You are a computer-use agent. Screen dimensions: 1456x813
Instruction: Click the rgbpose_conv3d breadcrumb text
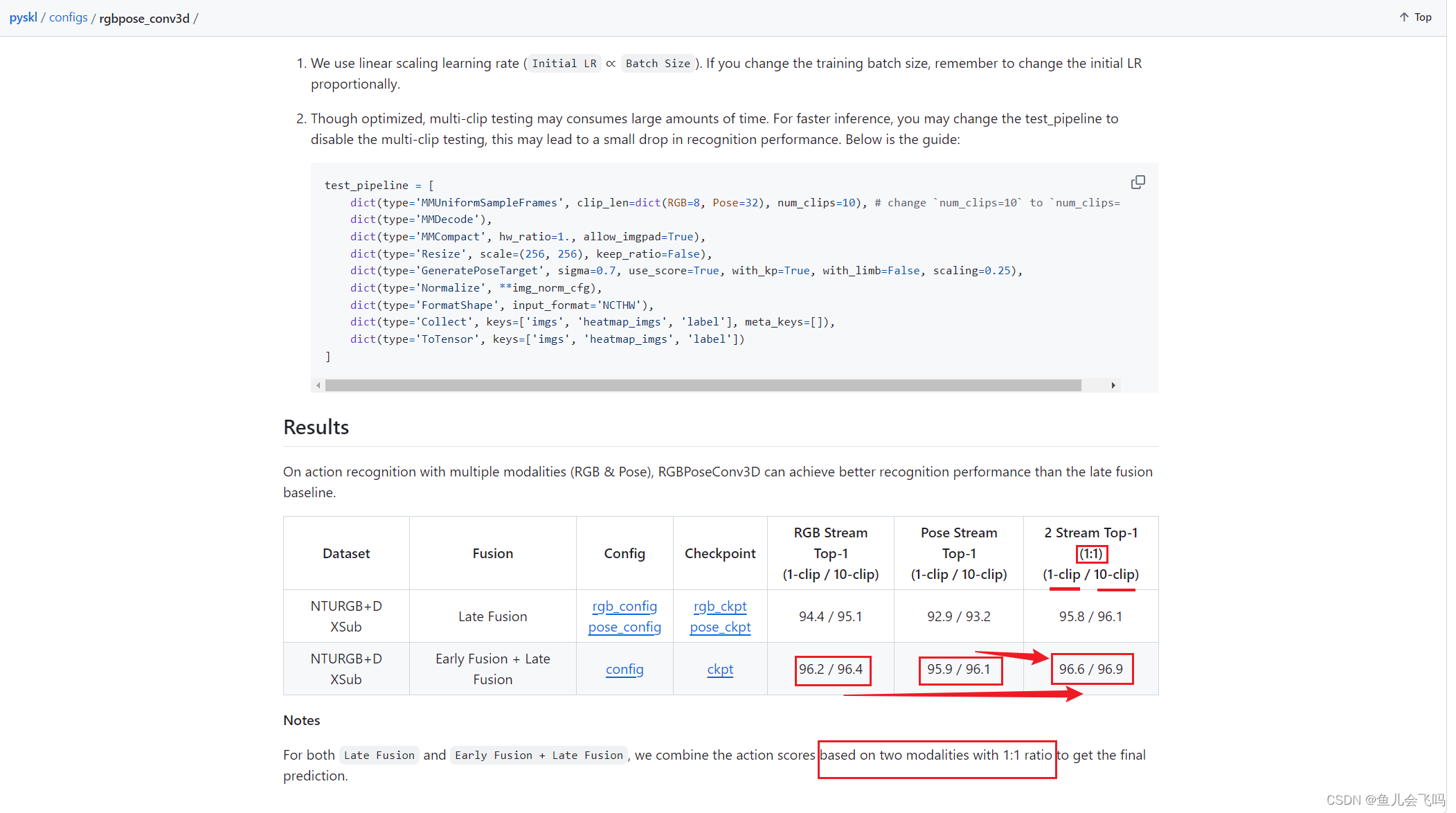tap(144, 18)
